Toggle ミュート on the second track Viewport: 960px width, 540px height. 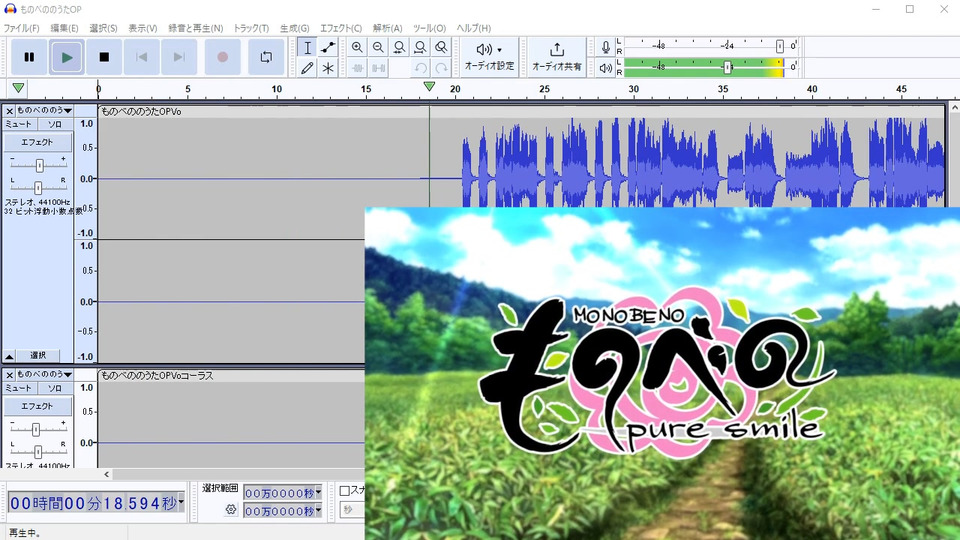(x=18, y=388)
